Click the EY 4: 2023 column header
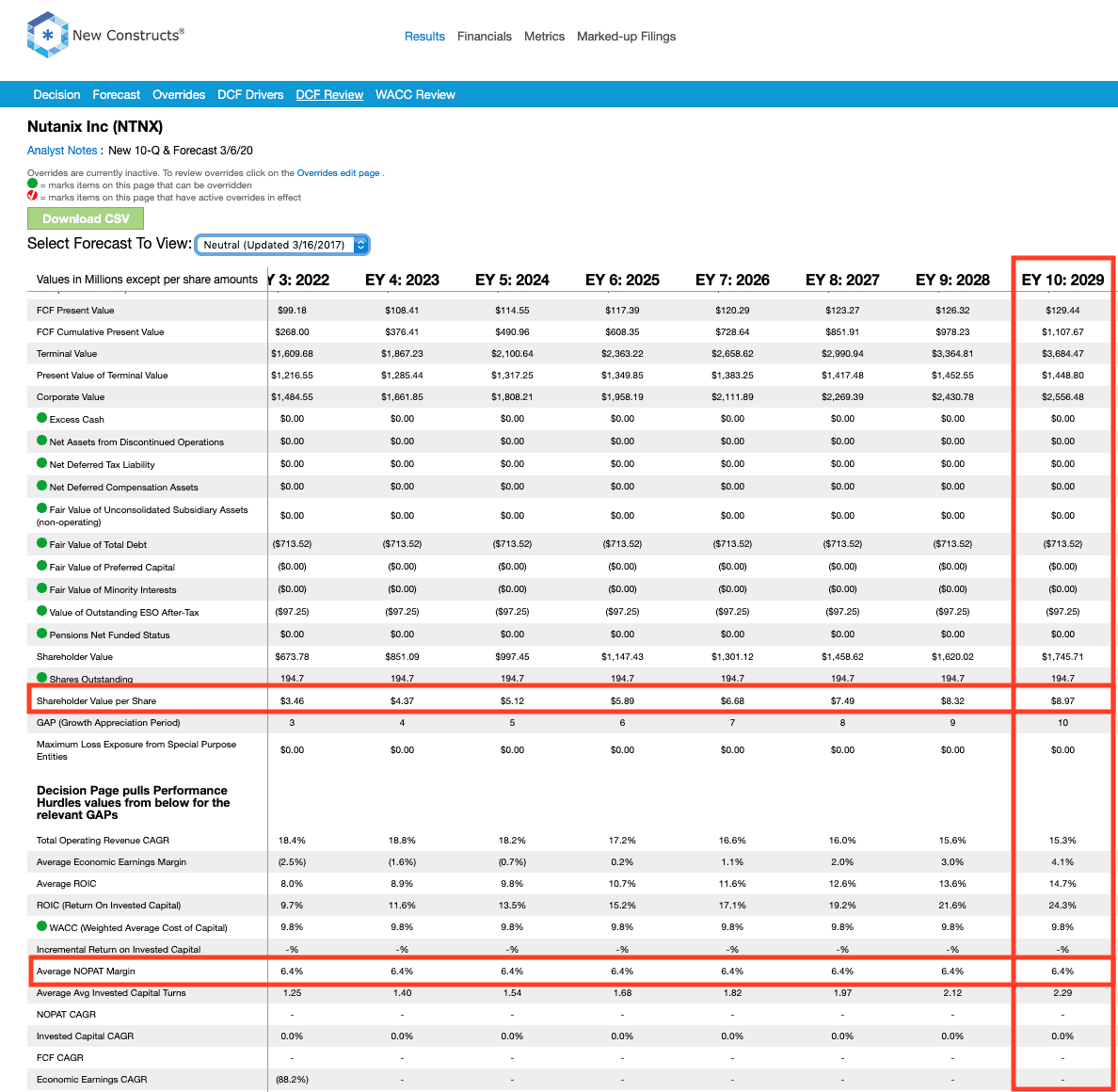Viewport: 1118px width, 1092px height. [402, 280]
